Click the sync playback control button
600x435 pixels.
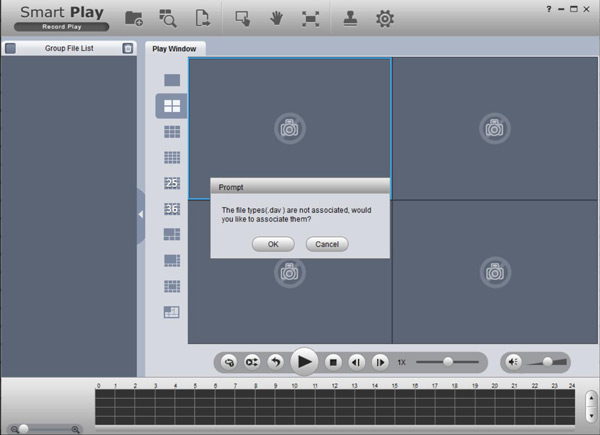tap(229, 362)
